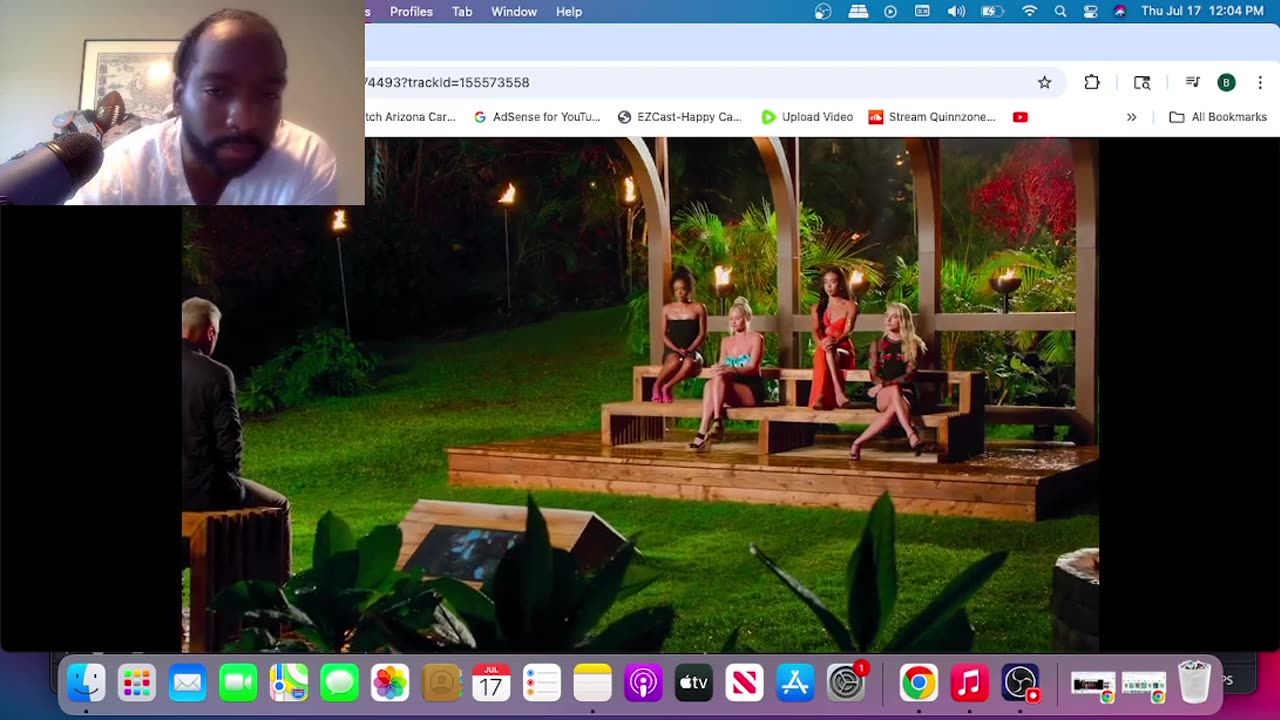The width and height of the screenshot is (1280, 720).
Task: Open Maps from the Dock
Action: (x=289, y=684)
